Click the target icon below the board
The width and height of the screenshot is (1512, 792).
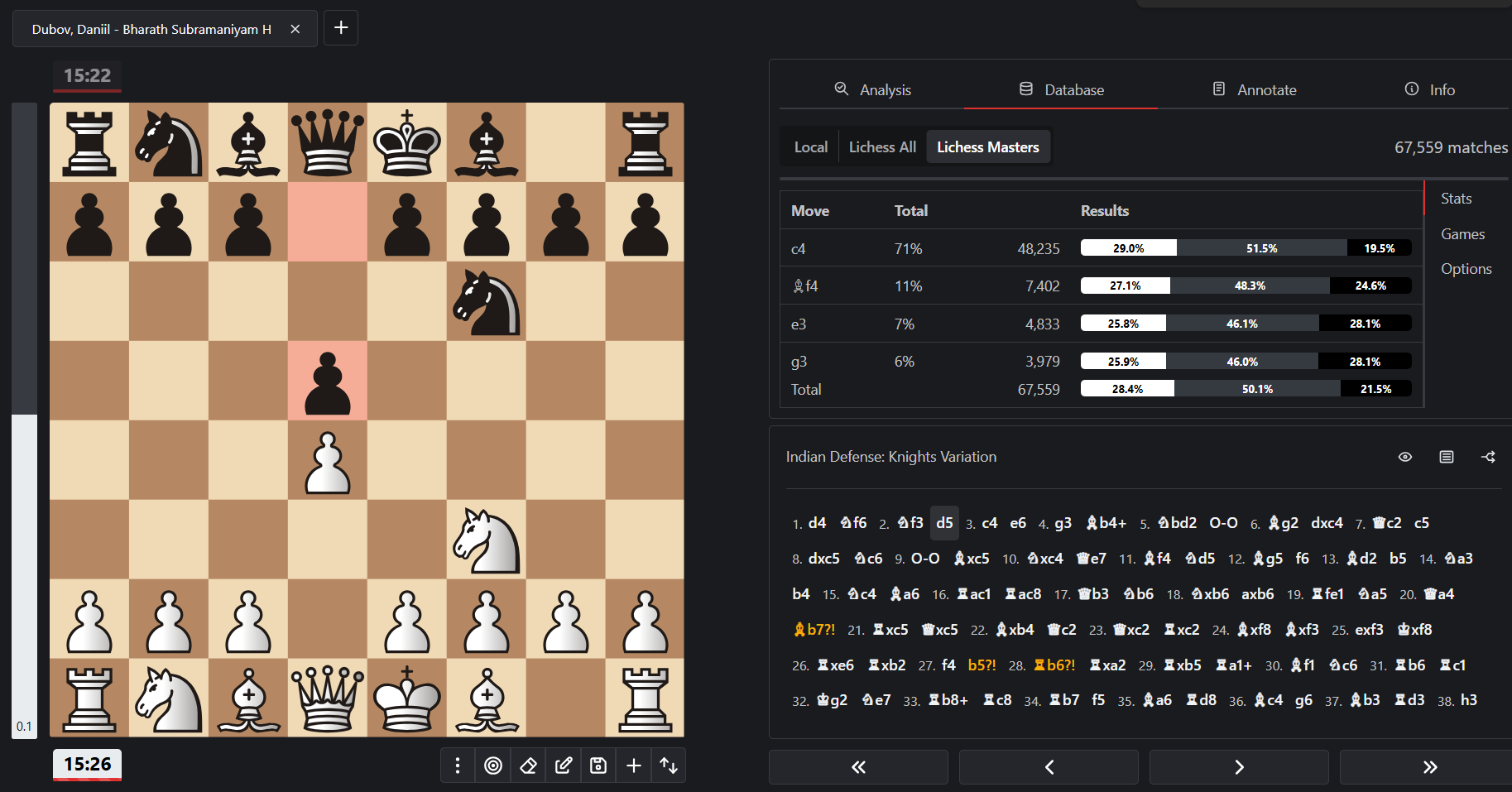click(x=493, y=766)
